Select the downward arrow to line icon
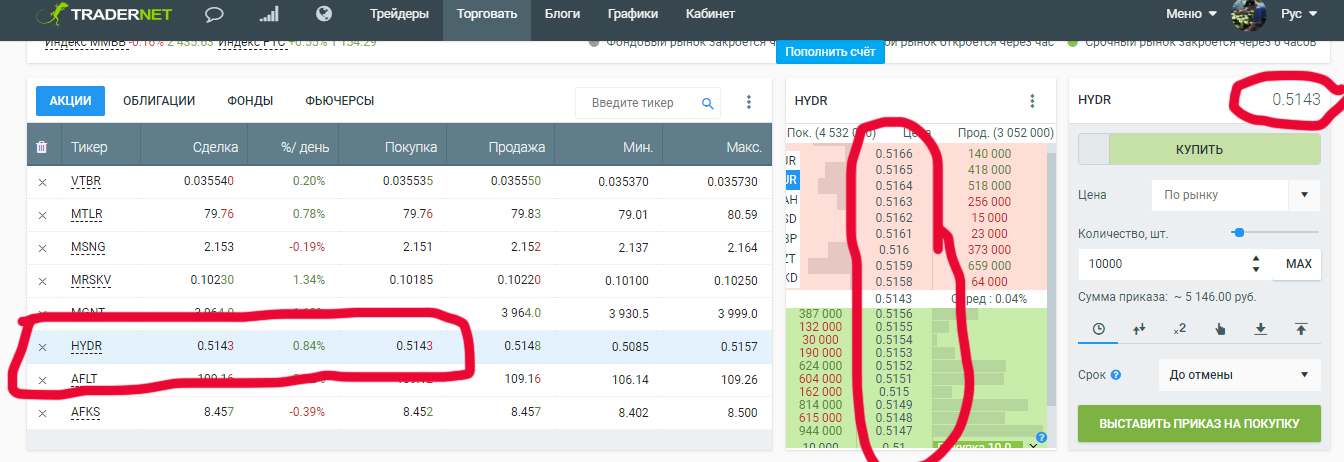Image resolution: width=1344 pixels, height=462 pixels. click(x=1261, y=328)
